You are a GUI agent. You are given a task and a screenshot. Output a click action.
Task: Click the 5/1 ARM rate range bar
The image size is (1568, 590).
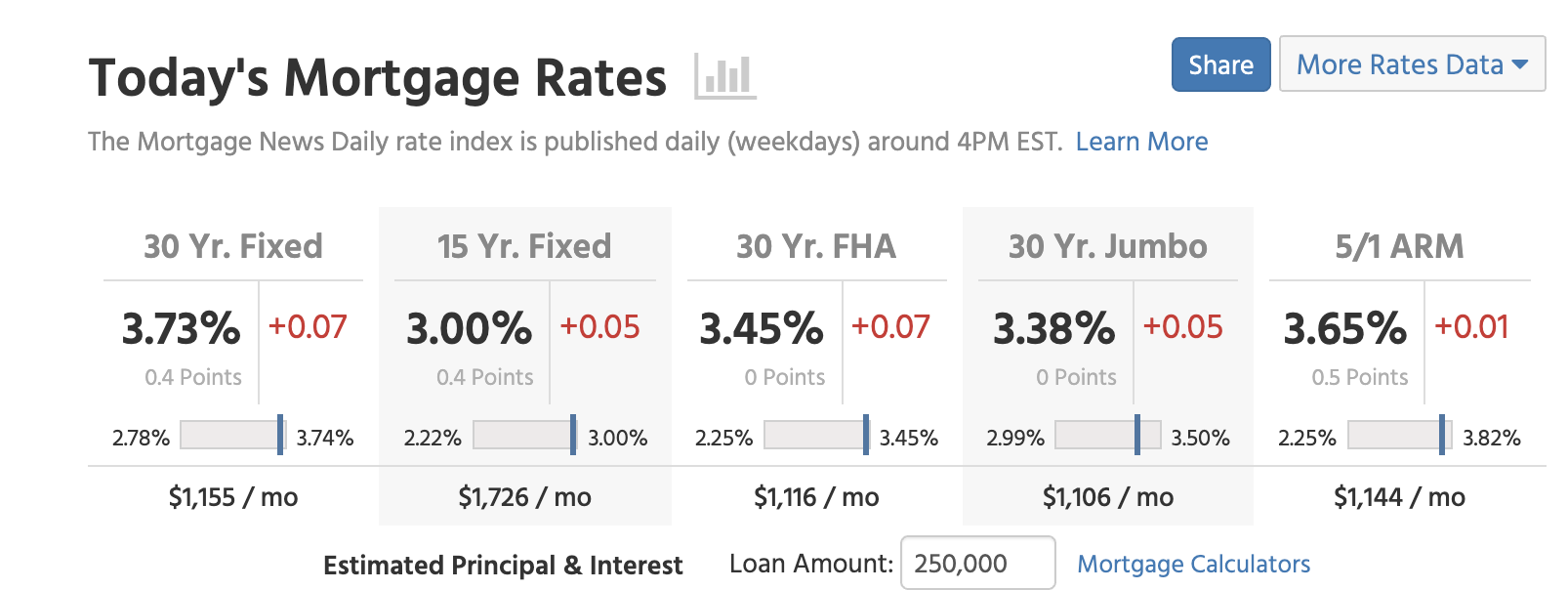point(1399,435)
